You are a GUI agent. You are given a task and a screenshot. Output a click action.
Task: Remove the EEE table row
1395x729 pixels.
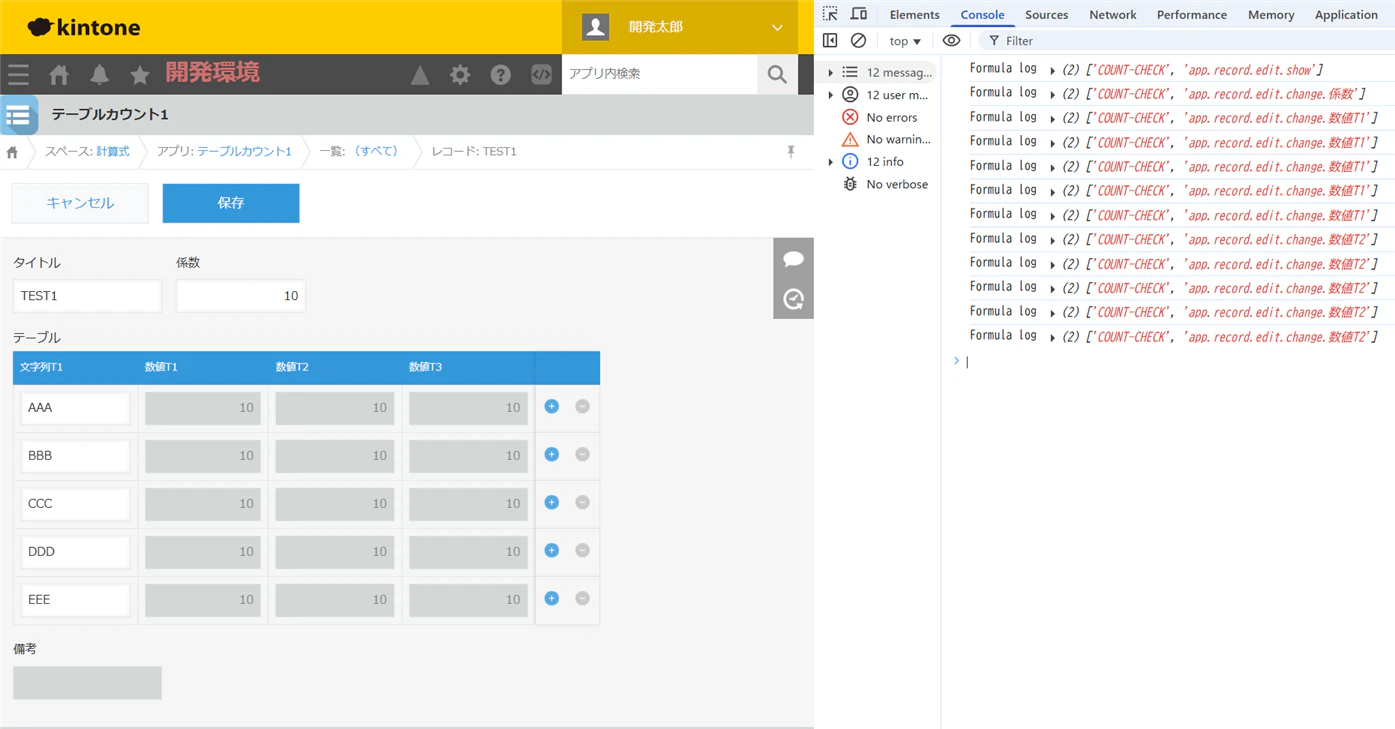click(x=582, y=599)
